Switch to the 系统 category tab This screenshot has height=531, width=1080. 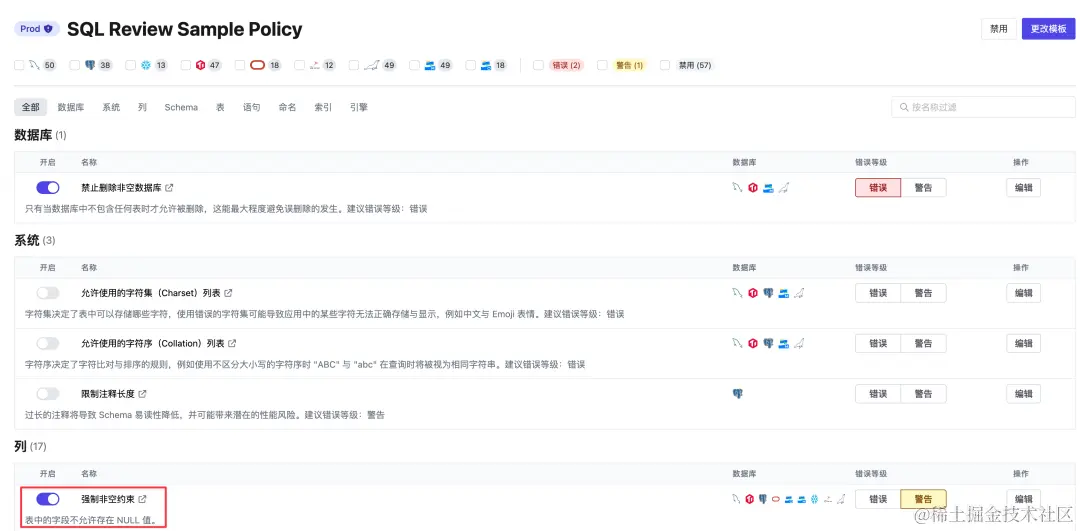pos(111,107)
